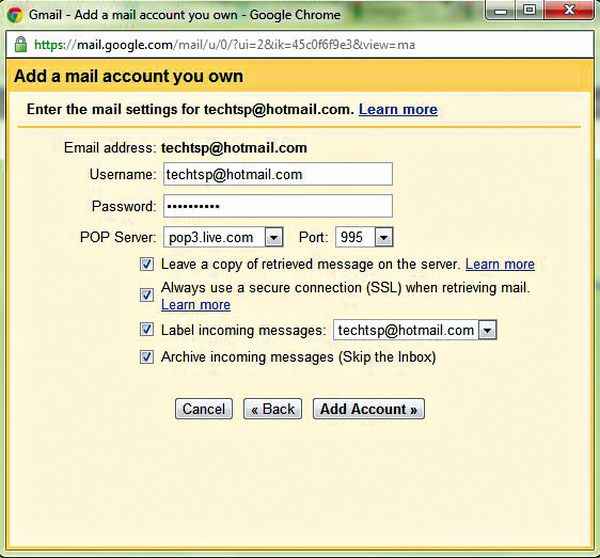Click the 'POP Server:' label
The image size is (600, 558).
(118, 237)
